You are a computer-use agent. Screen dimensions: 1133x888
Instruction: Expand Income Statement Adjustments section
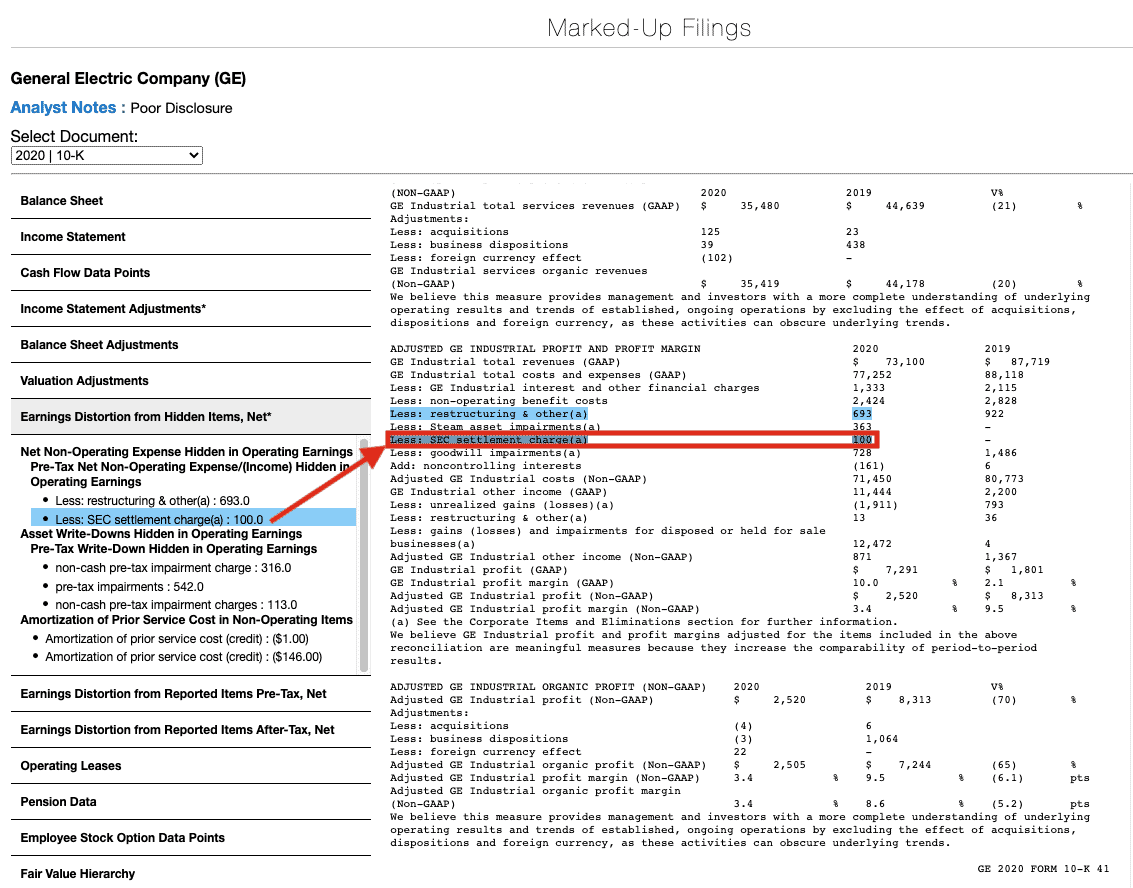click(191, 309)
